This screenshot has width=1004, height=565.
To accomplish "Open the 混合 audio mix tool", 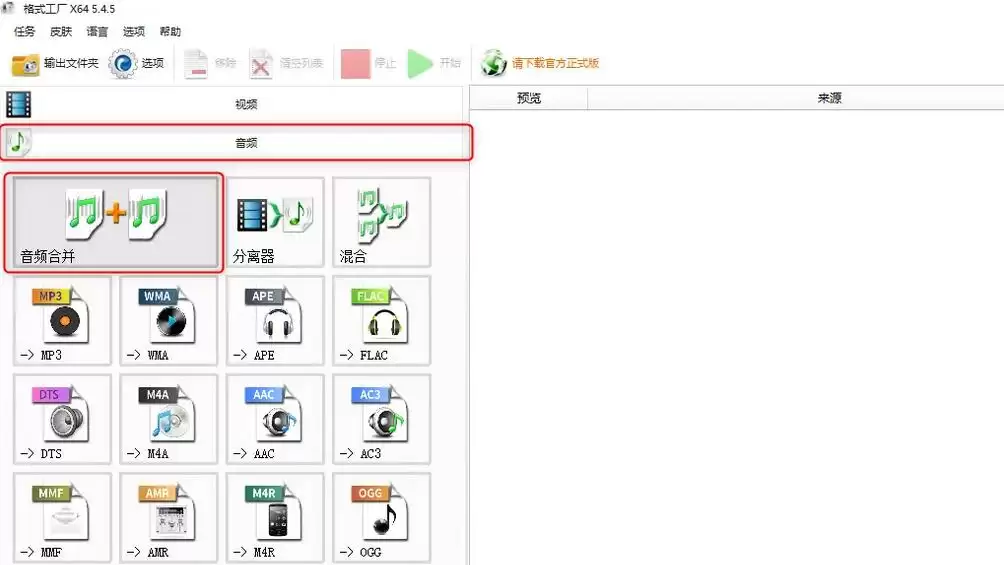I will (x=382, y=222).
